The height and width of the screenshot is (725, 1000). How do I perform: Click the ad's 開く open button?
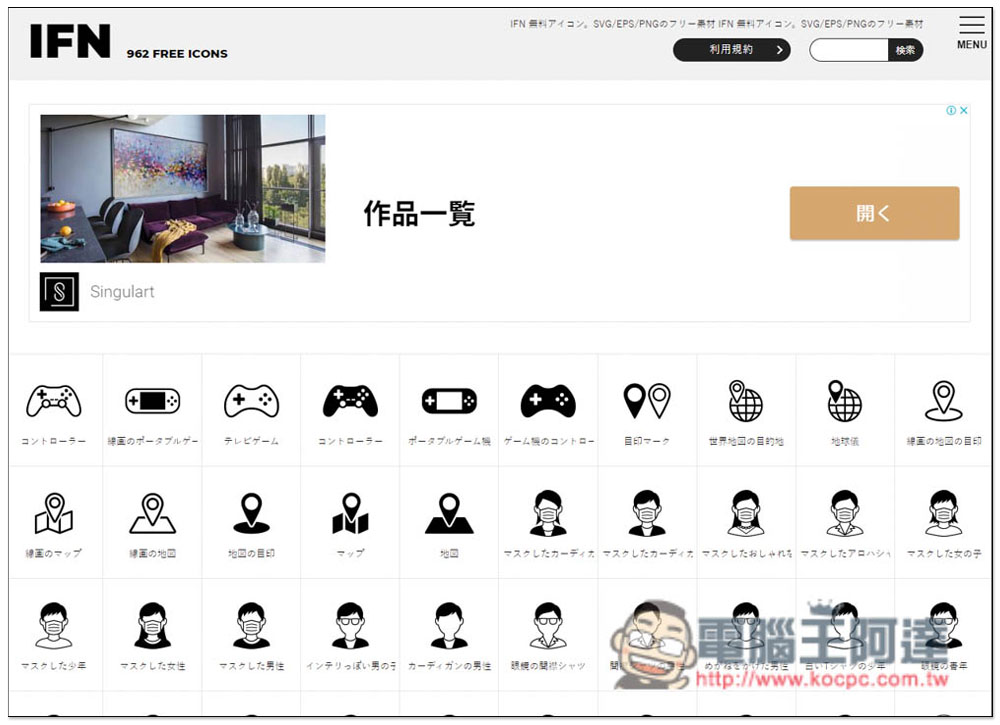(874, 213)
